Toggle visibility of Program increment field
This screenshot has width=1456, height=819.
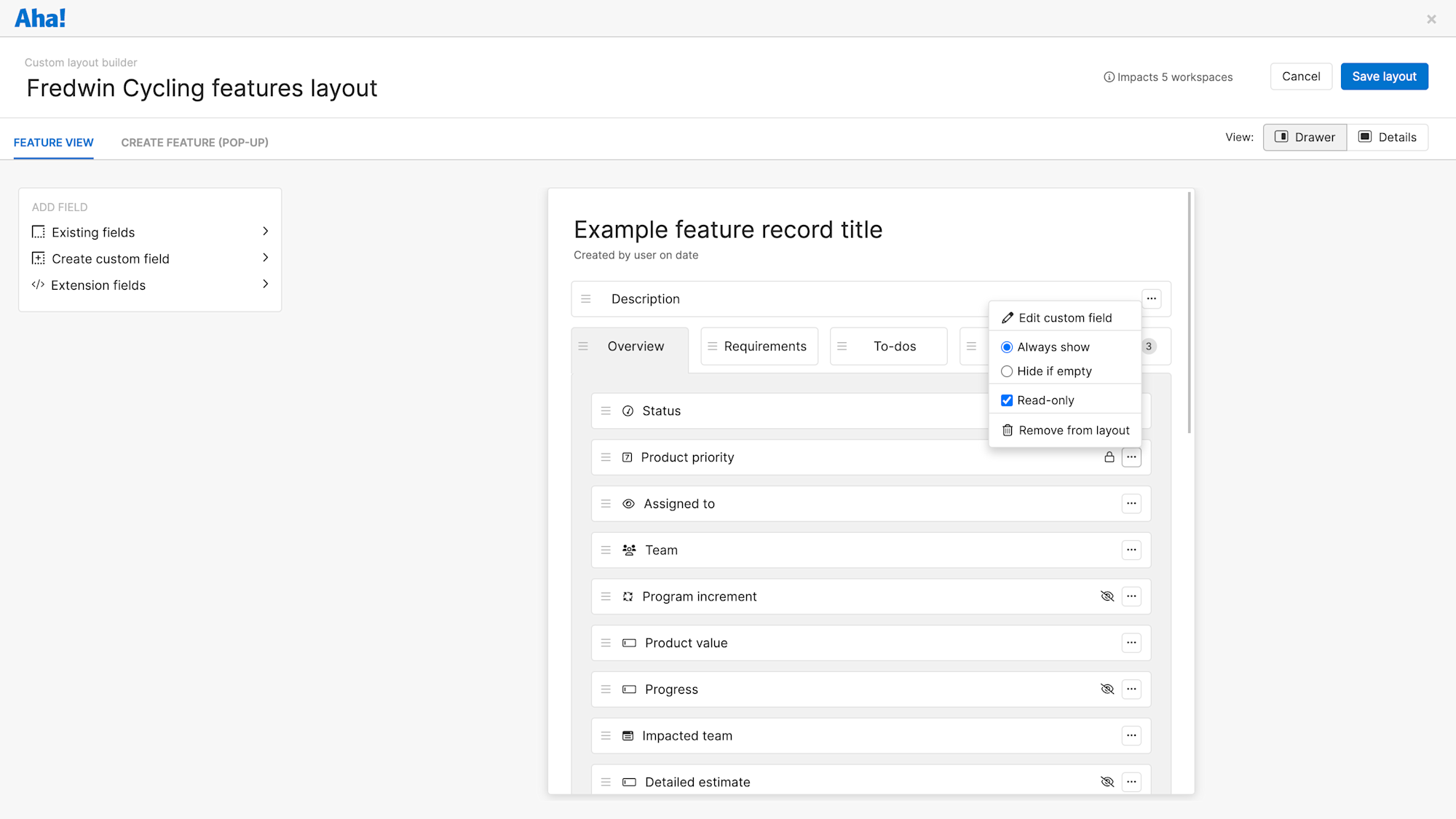[x=1107, y=596]
